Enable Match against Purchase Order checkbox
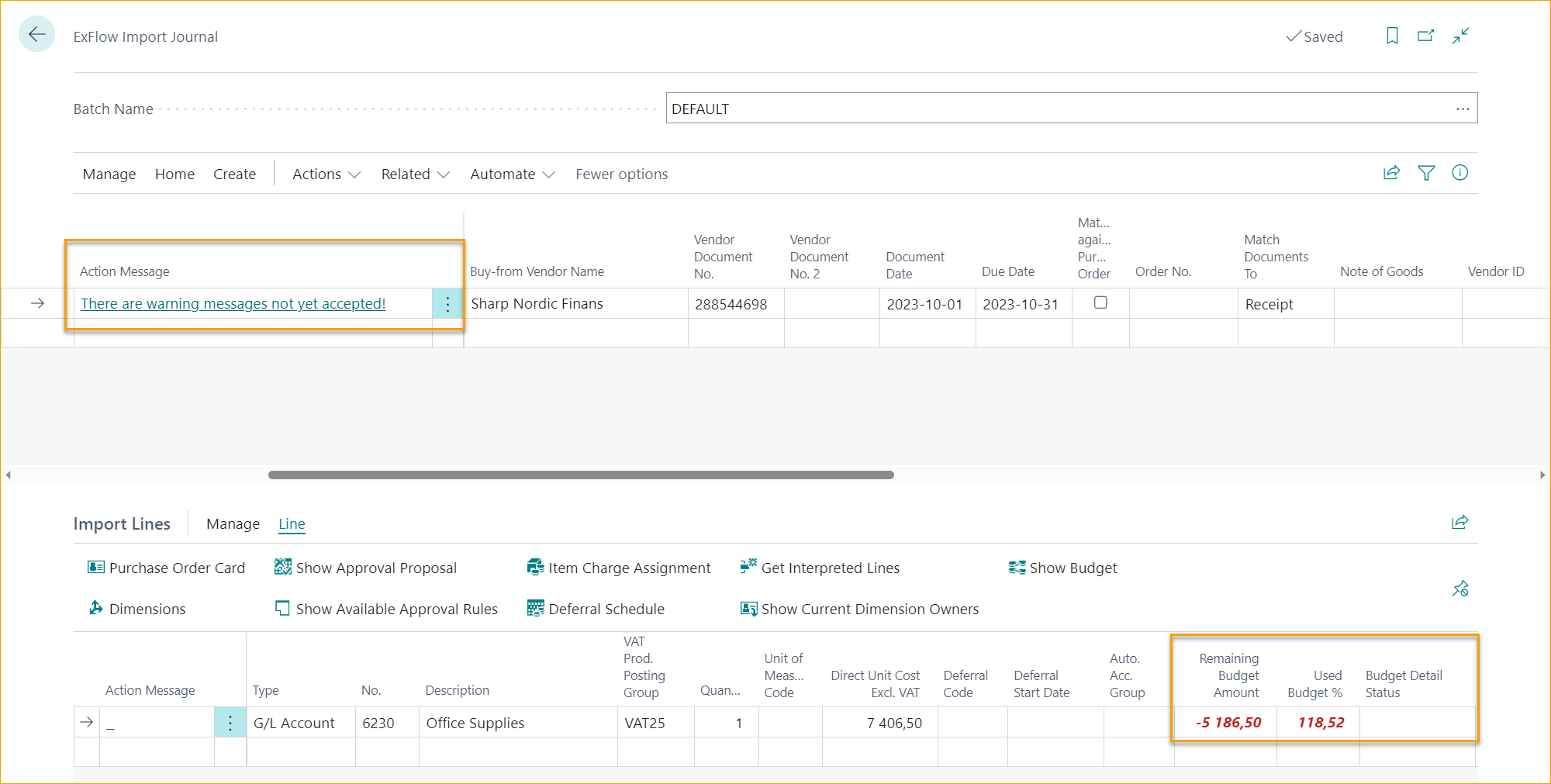 [1100, 302]
